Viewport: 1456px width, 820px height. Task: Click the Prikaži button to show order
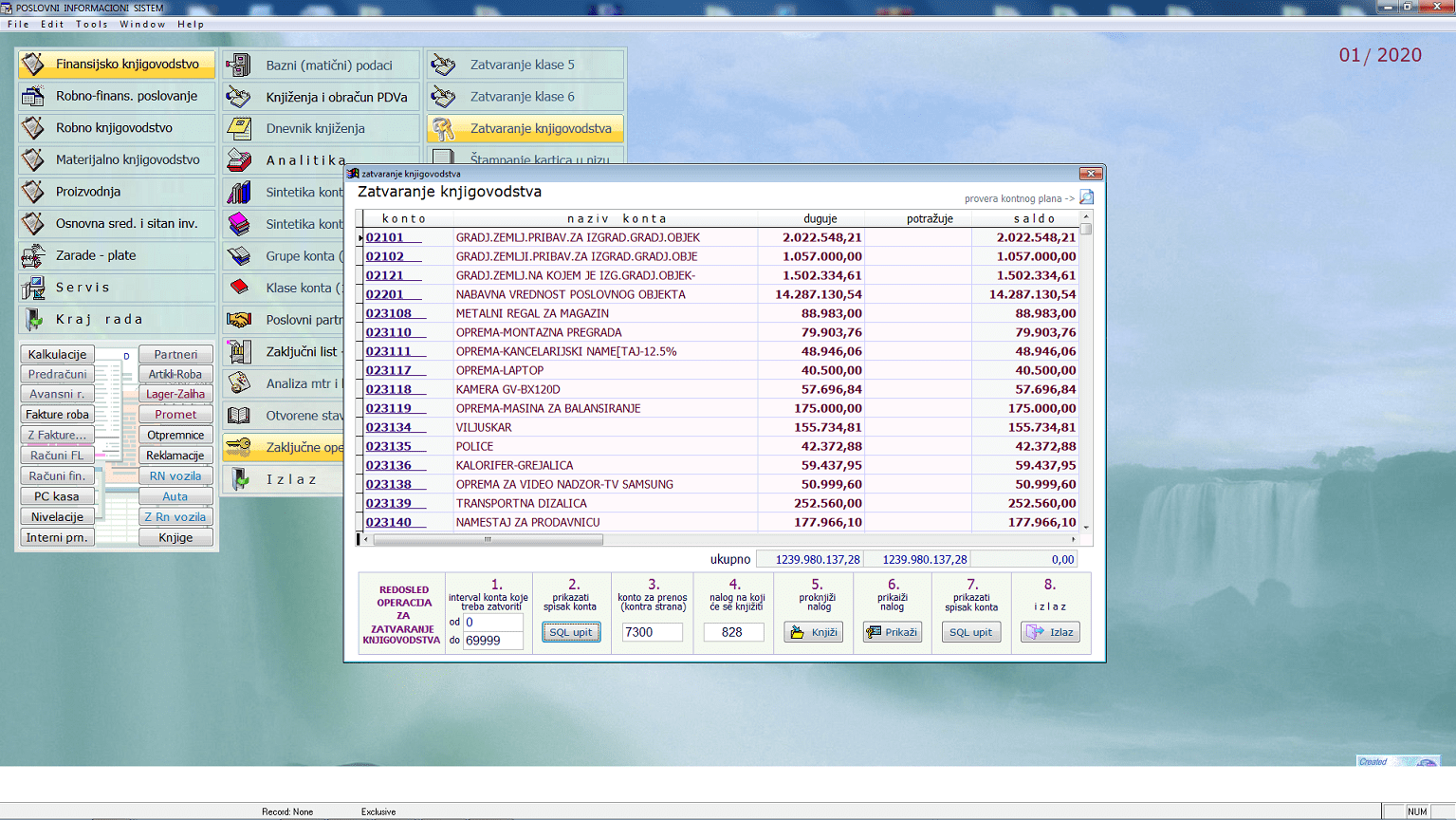(893, 632)
